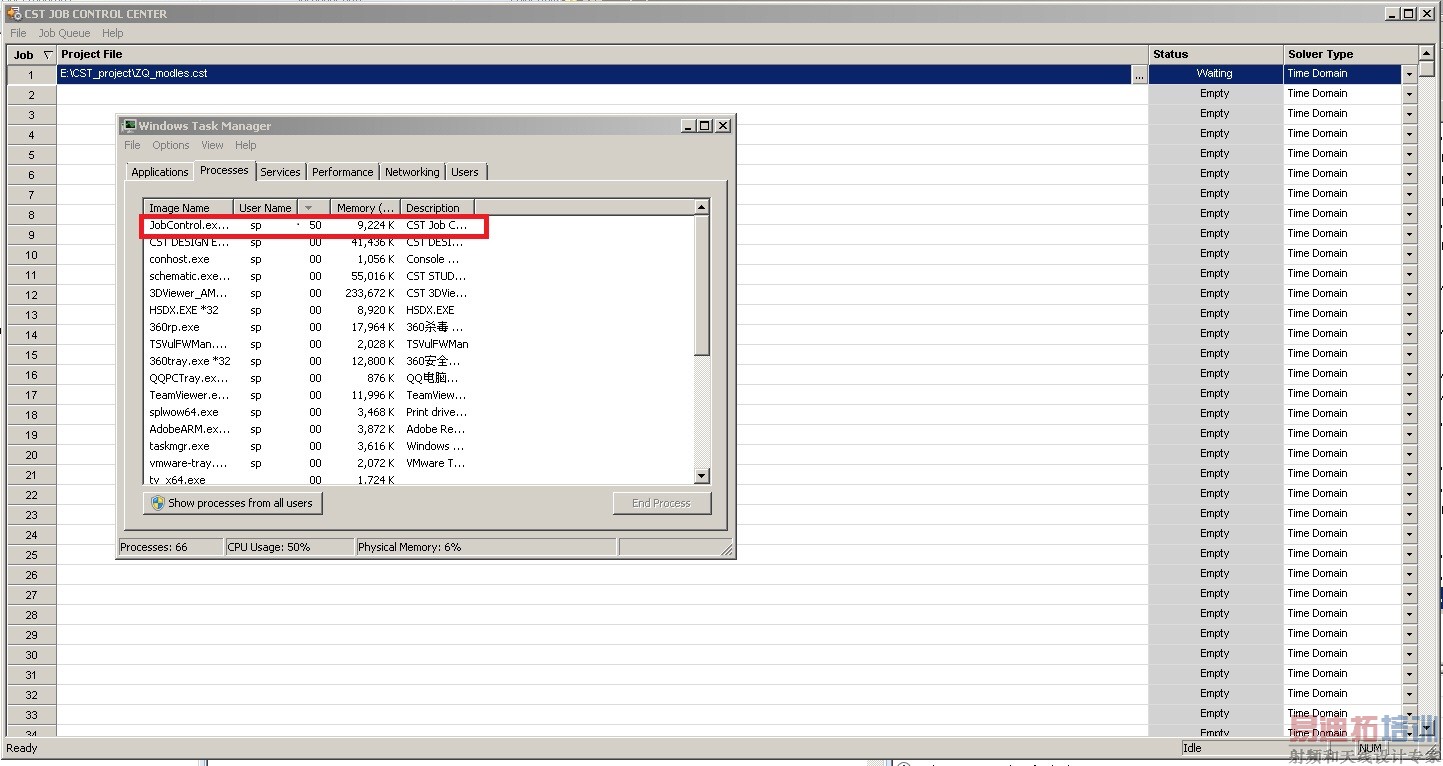Click the Job column header
Viewport: 1443px width, 766px height.
pos(32,54)
